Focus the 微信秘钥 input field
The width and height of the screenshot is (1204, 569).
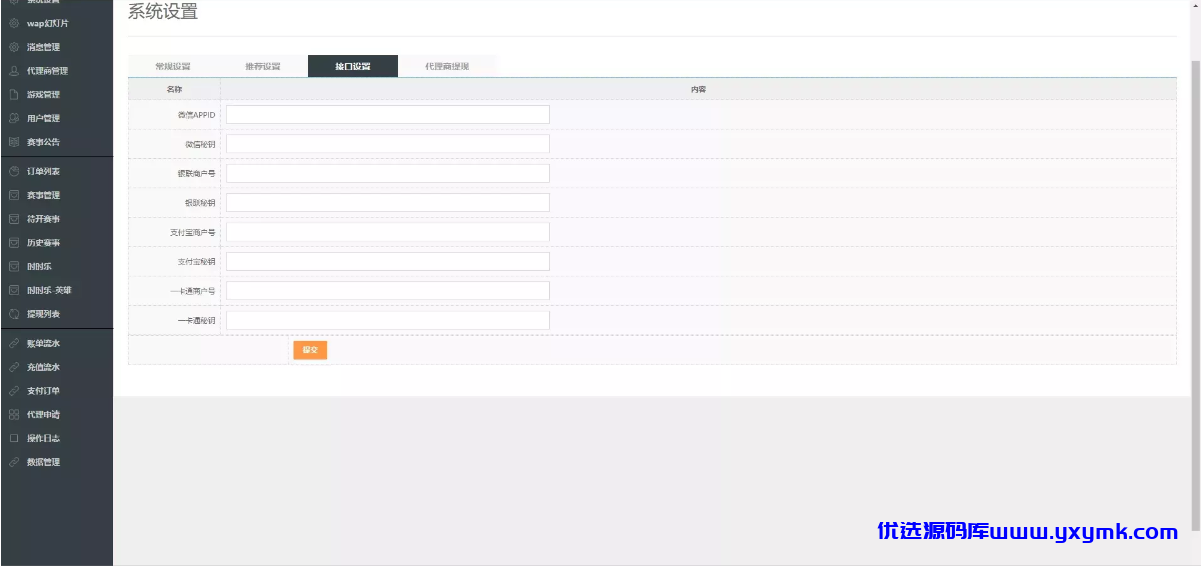pyautogui.click(x=388, y=144)
